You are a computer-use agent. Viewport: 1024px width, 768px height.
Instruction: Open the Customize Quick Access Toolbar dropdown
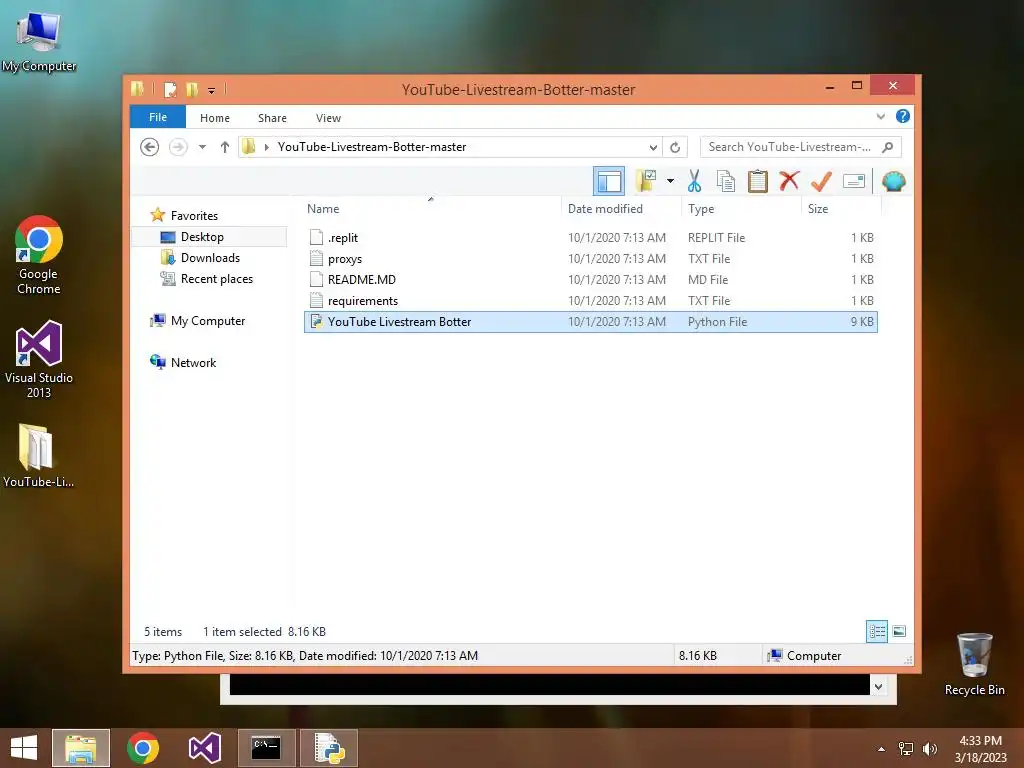pos(212,91)
